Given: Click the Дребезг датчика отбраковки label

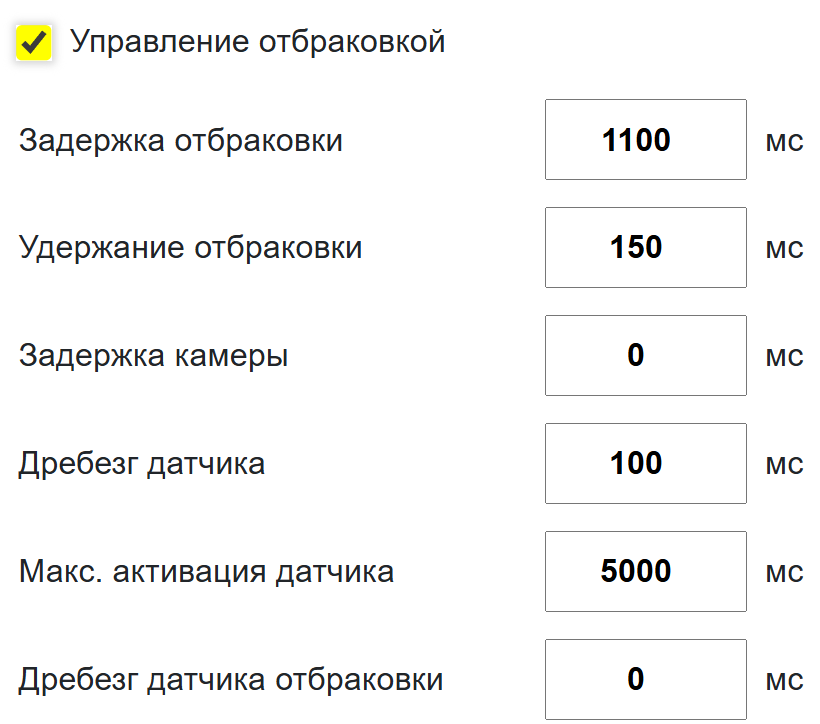Looking at the screenshot, I should tap(231, 680).
